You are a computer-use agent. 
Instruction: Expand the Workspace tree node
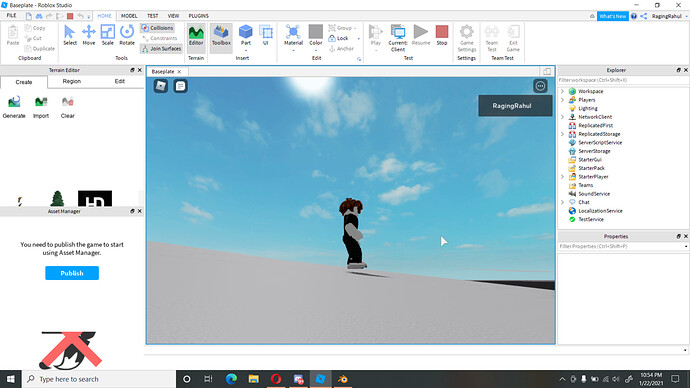click(562, 91)
